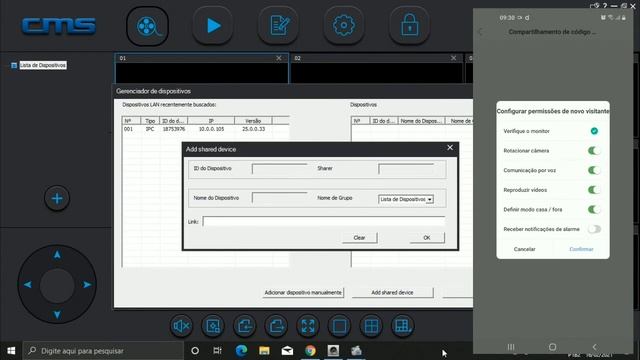Click Adicionar dispositivo manualmente button

pos(303,293)
